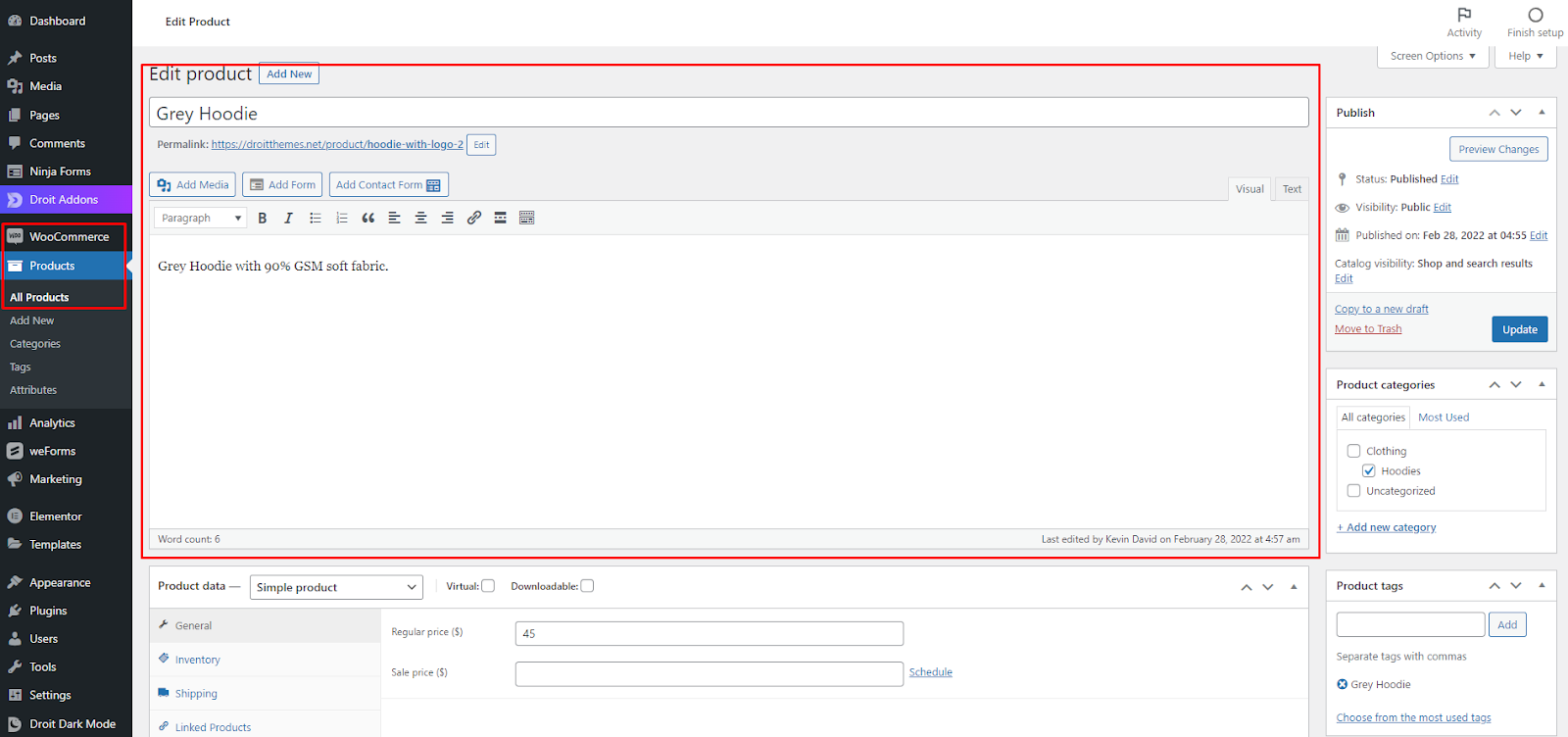Click Copy to a new draft
1568x737 pixels.
point(1382,309)
